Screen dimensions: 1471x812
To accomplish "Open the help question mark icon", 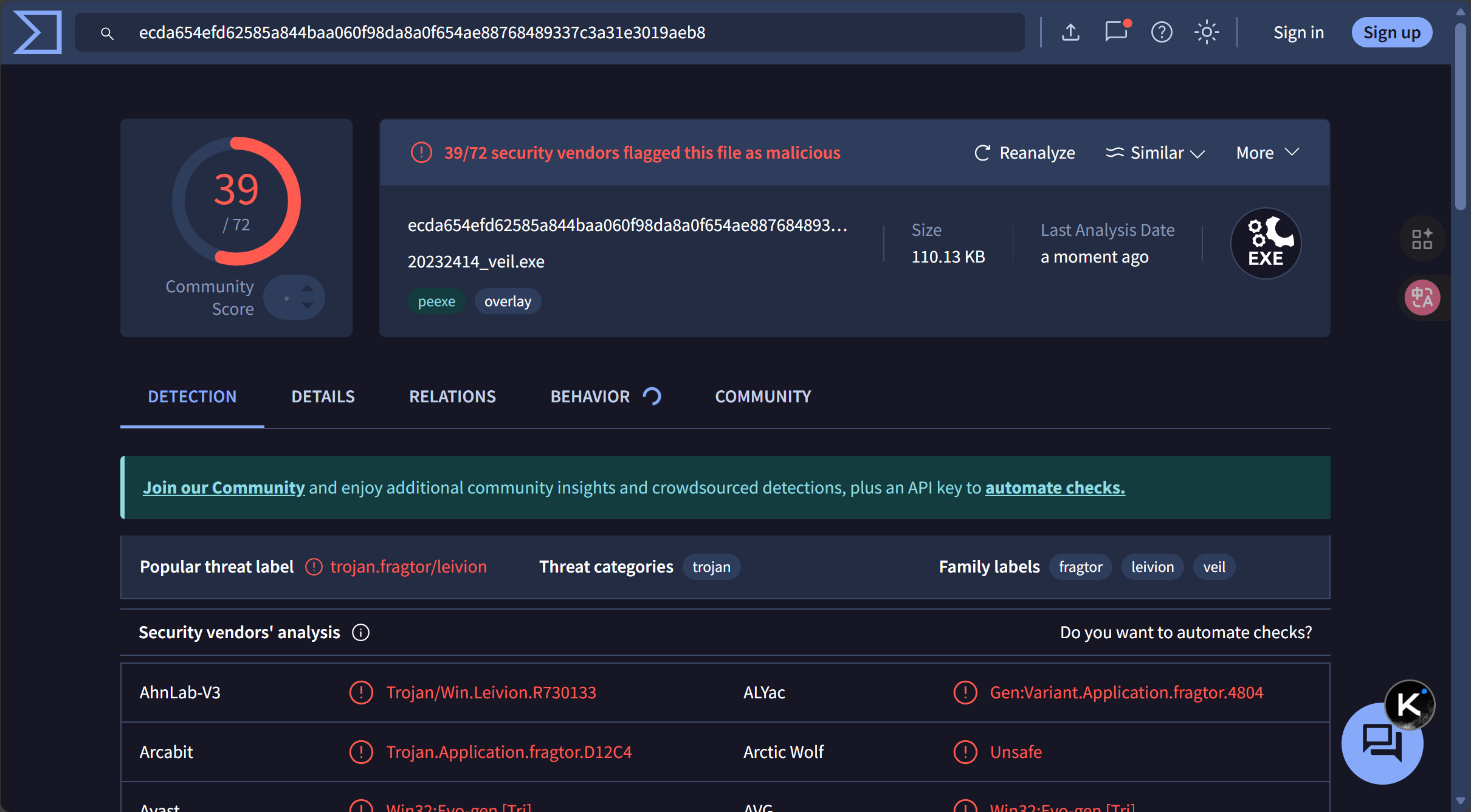I will 1161,32.
